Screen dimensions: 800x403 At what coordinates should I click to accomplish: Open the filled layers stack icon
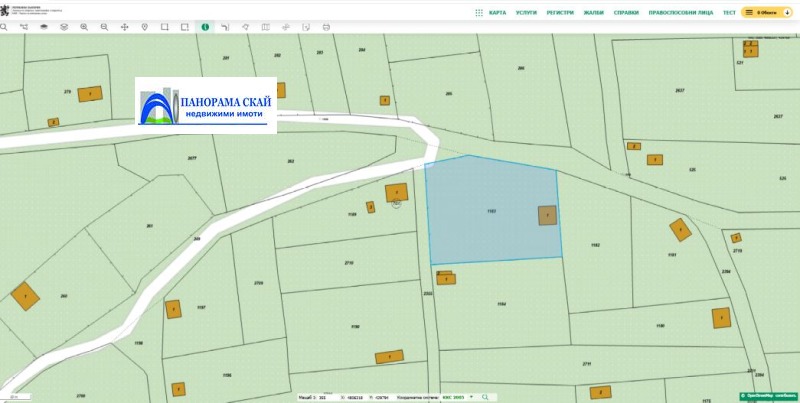[x=44, y=27]
